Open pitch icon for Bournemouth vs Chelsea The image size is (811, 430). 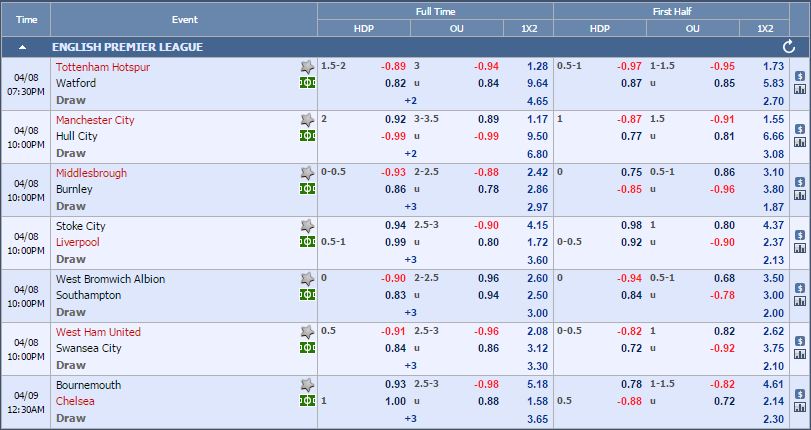point(307,401)
